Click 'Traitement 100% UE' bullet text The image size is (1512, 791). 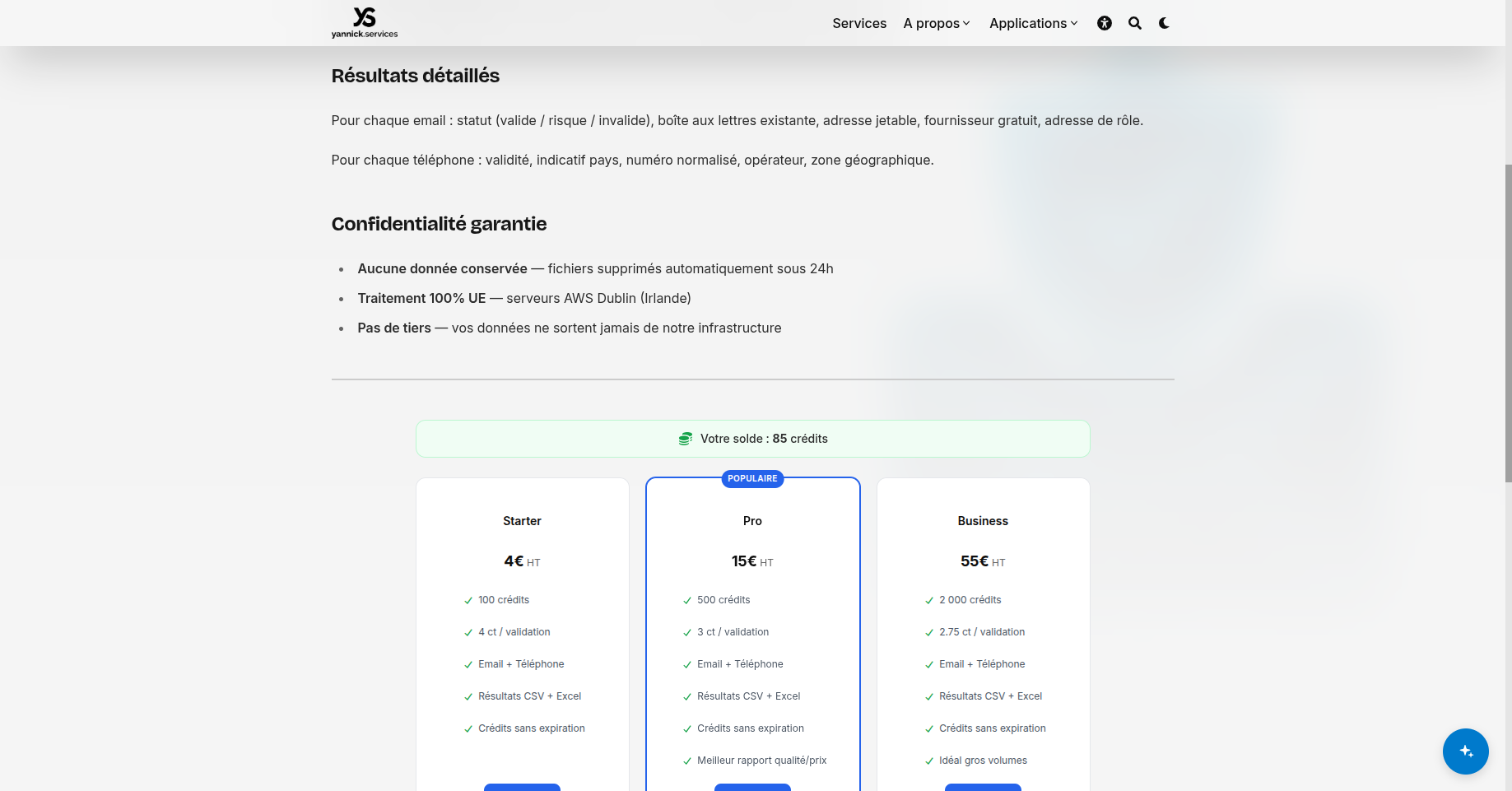pyautogui.click(x=421, y=298)
